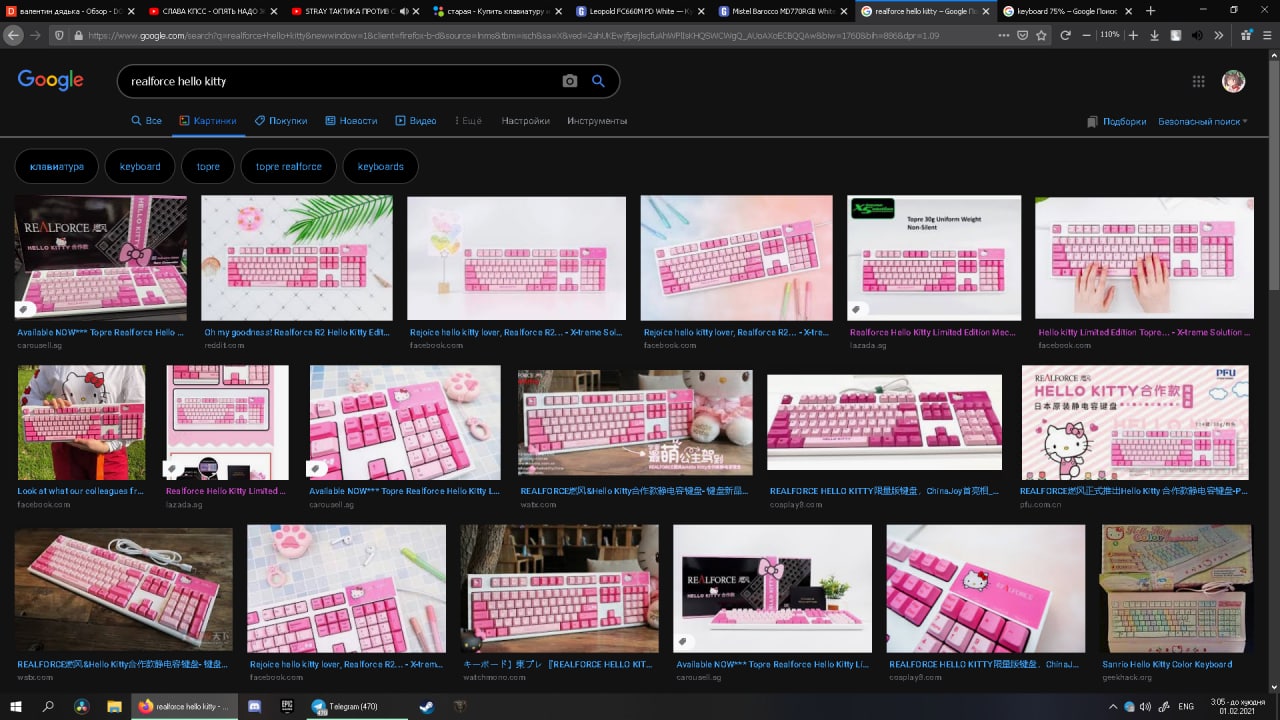Open the Google account avatar menu
Image resolution: width=1280 pixels, height=720 pixels.
click(x=1234, y=81)
